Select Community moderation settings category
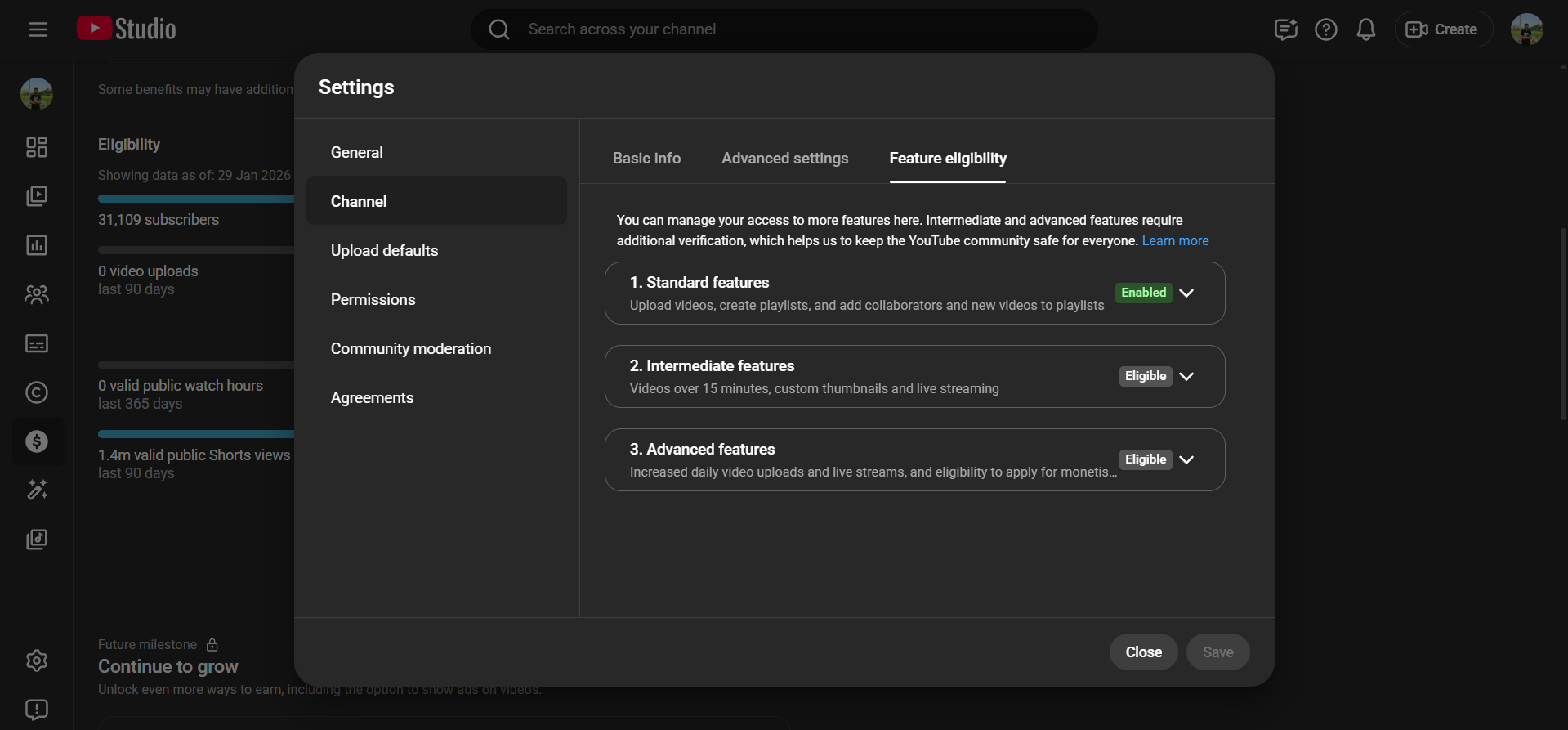 [x=410, y=349]
